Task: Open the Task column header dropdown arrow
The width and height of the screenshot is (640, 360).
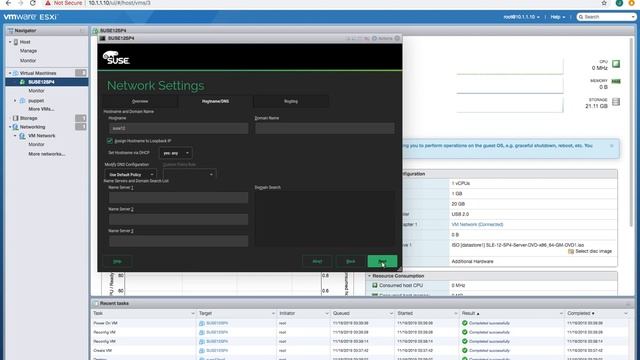Action: coord(193,313)
